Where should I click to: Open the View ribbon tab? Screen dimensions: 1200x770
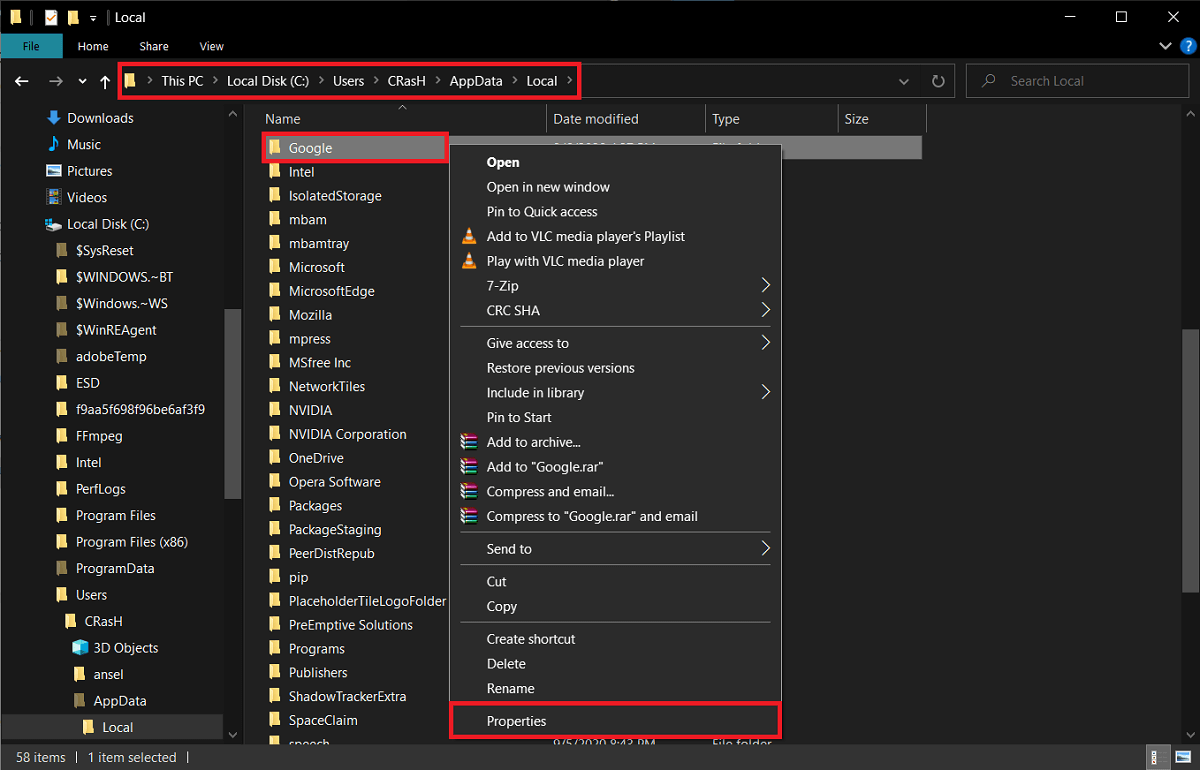pos(211,46)
